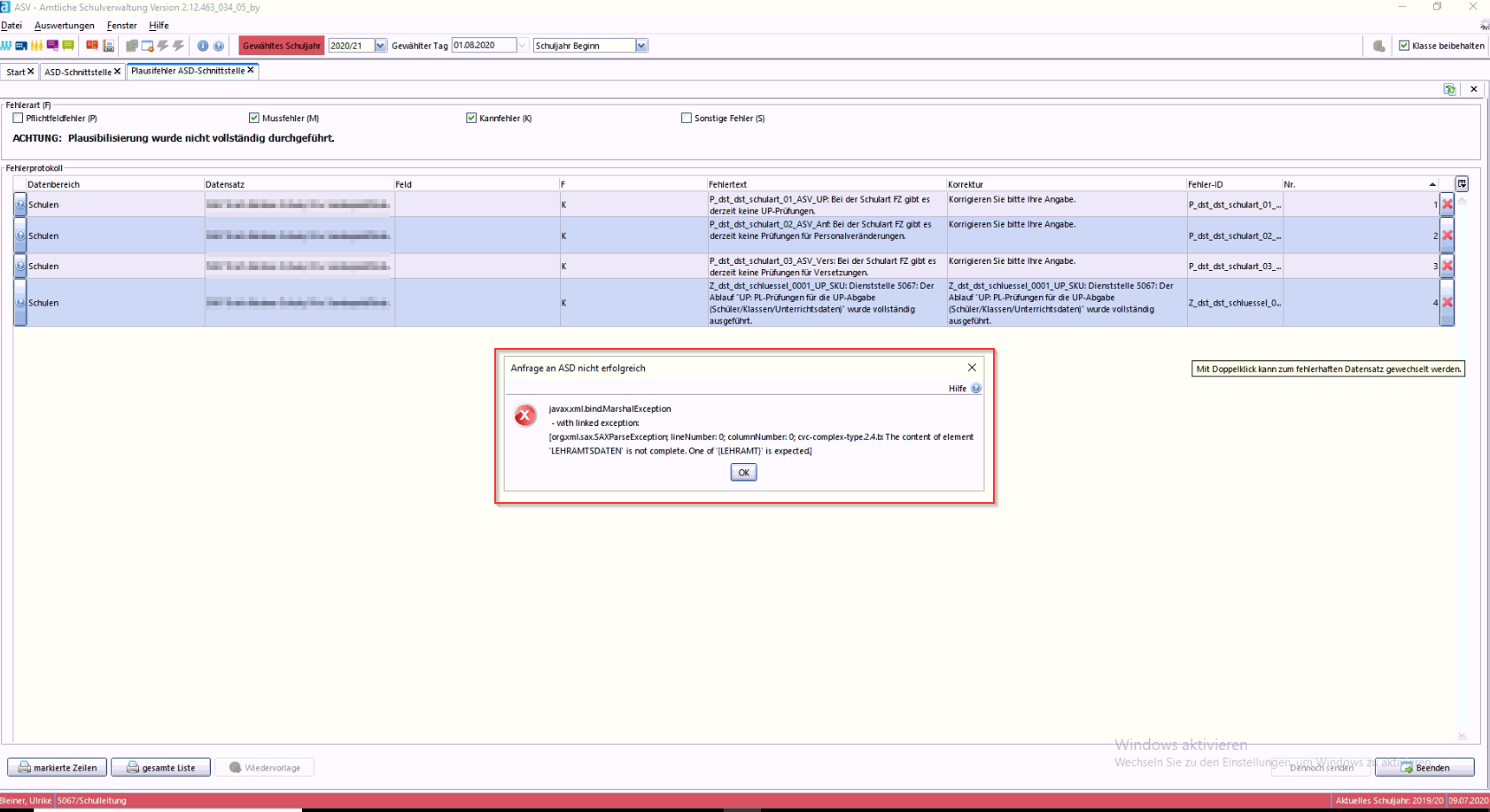This screenshot has height=812, width=1490.
Task: Click the purple speech bubble toolbar icon
Action: (52, 45)
